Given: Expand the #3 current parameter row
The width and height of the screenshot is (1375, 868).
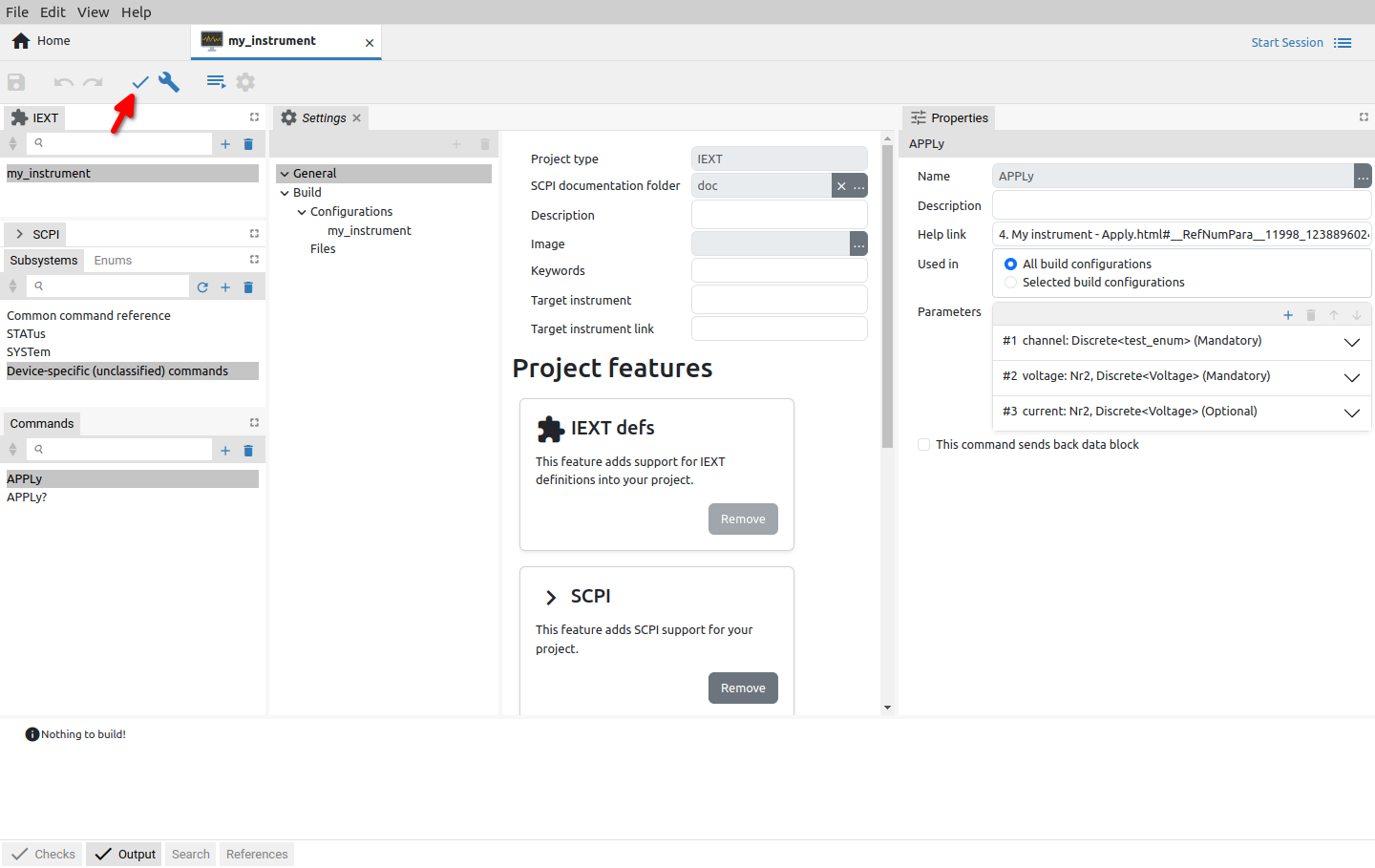Looking at the screenshot, I should point(1351,413).
